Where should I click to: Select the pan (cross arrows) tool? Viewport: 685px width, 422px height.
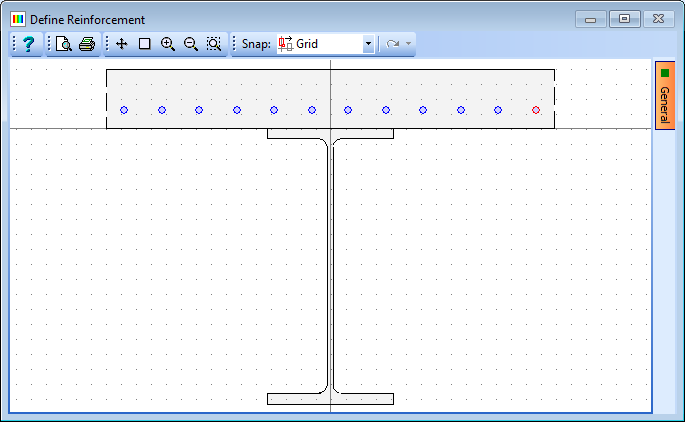[x=121, y=44]
